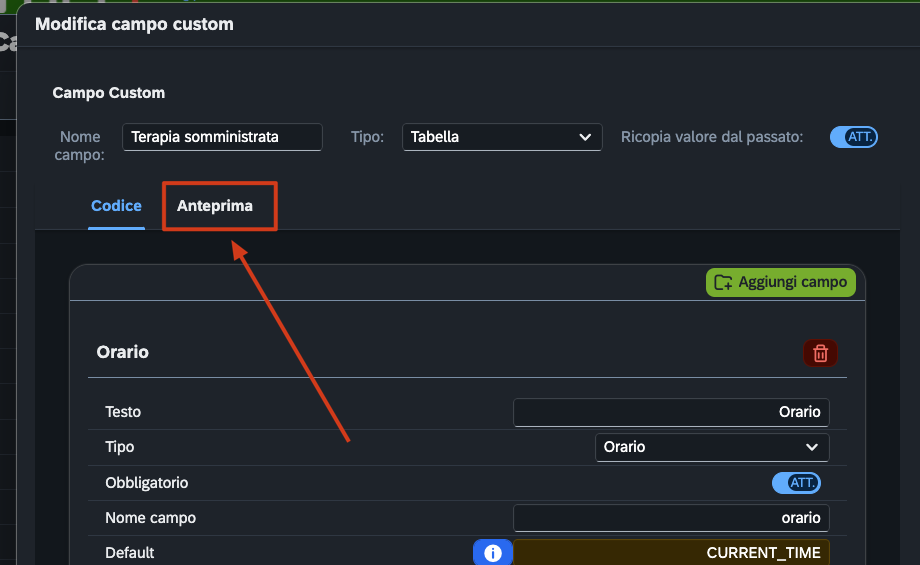Switch to the Anteprima tab

(215, 206)
